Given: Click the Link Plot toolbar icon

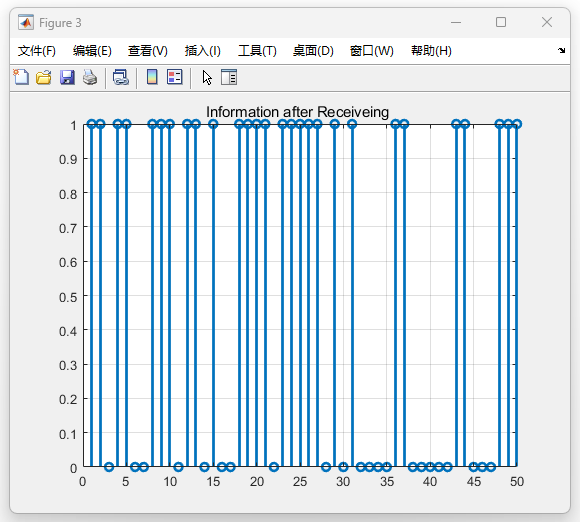Looking at the screenshot, I should (121, 78).
